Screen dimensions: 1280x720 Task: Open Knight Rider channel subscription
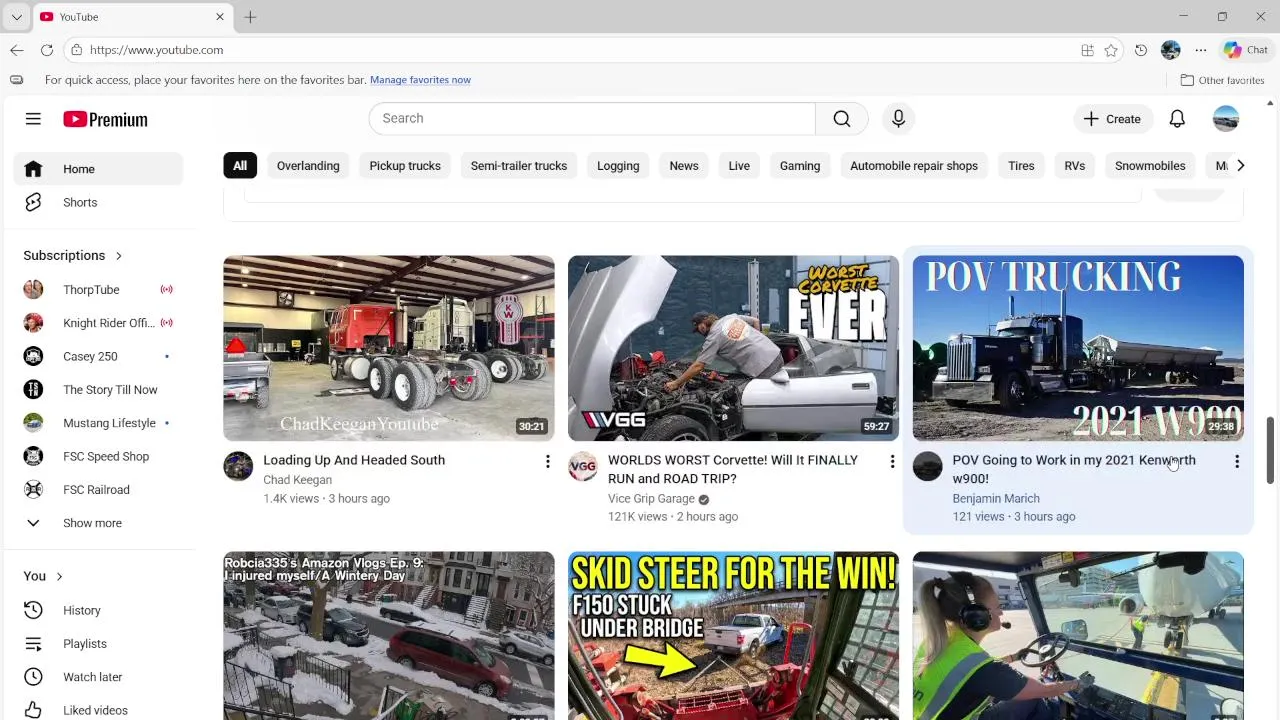click(x=98, y=323)
